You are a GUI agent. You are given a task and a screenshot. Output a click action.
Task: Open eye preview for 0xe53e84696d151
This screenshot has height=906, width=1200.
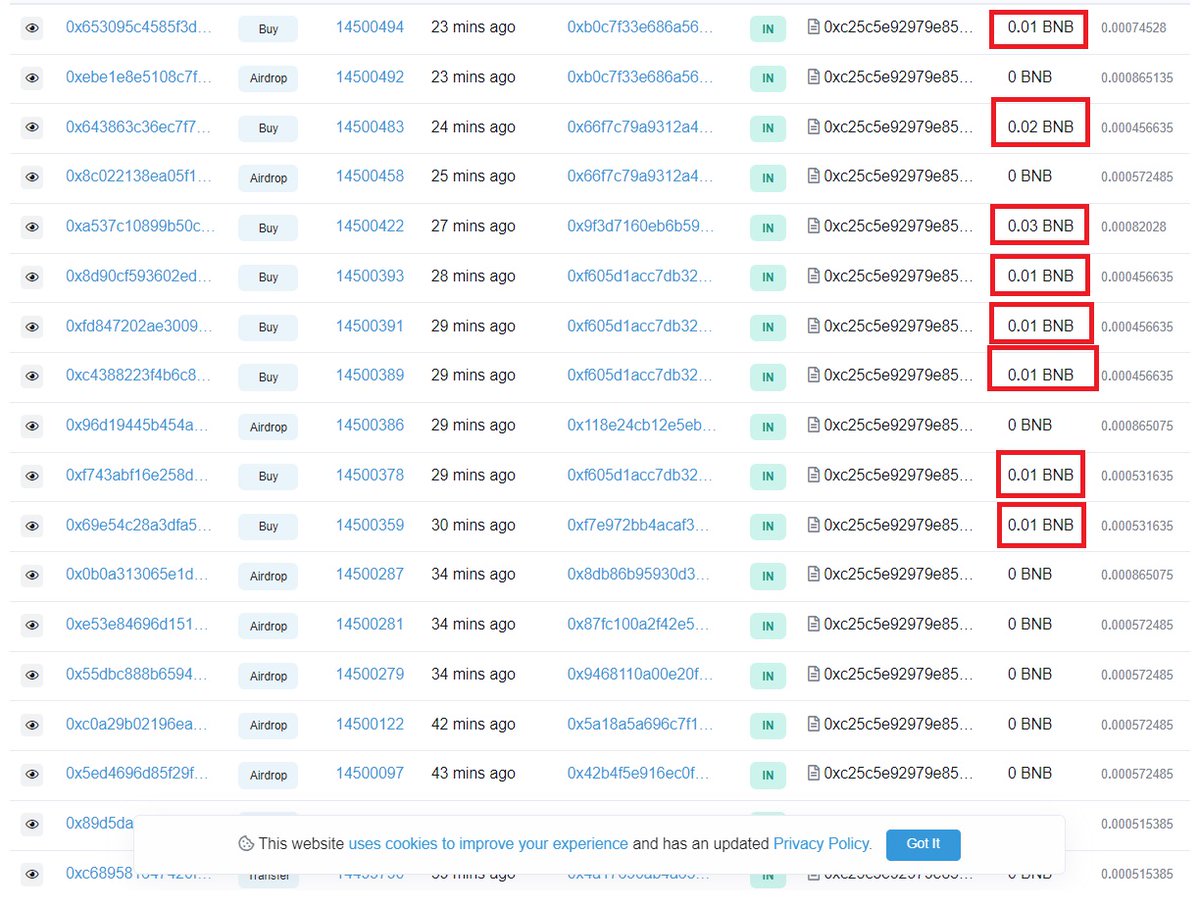coord(32,625)
